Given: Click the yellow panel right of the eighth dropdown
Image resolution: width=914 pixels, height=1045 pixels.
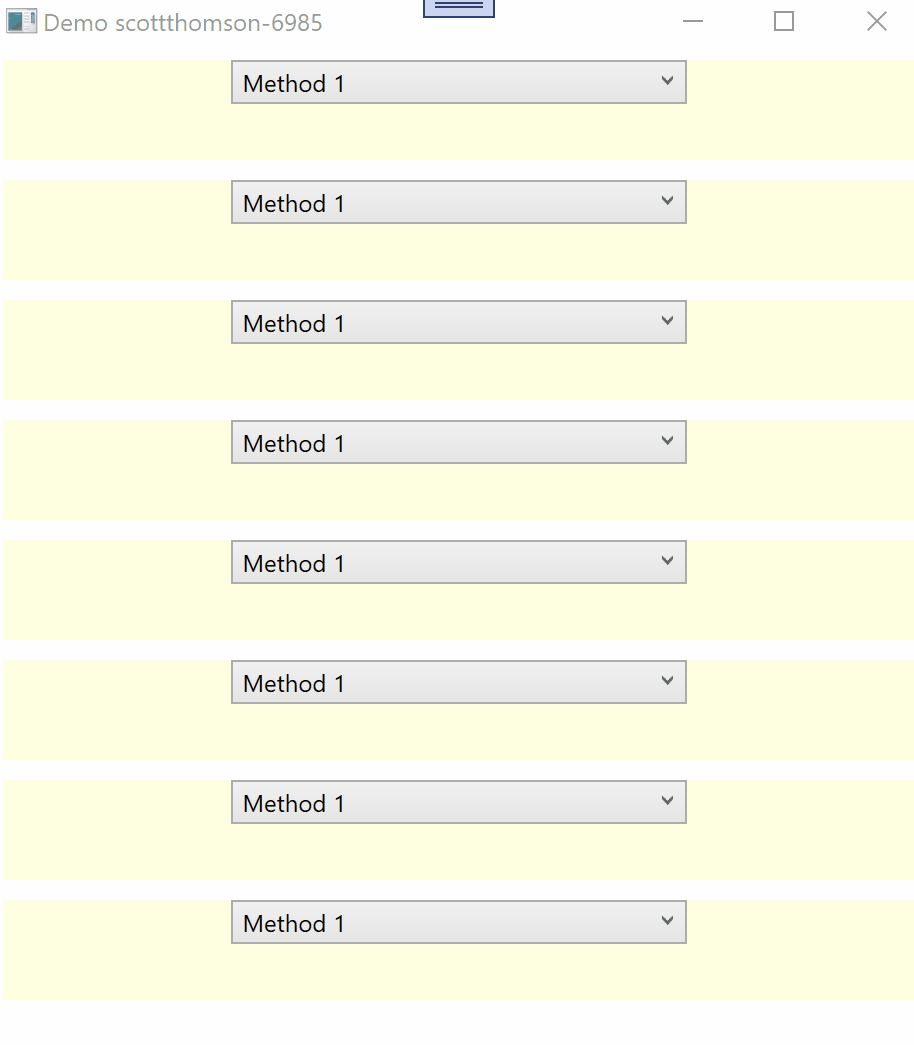Looking at the screenshot, I should pos(800,950).
